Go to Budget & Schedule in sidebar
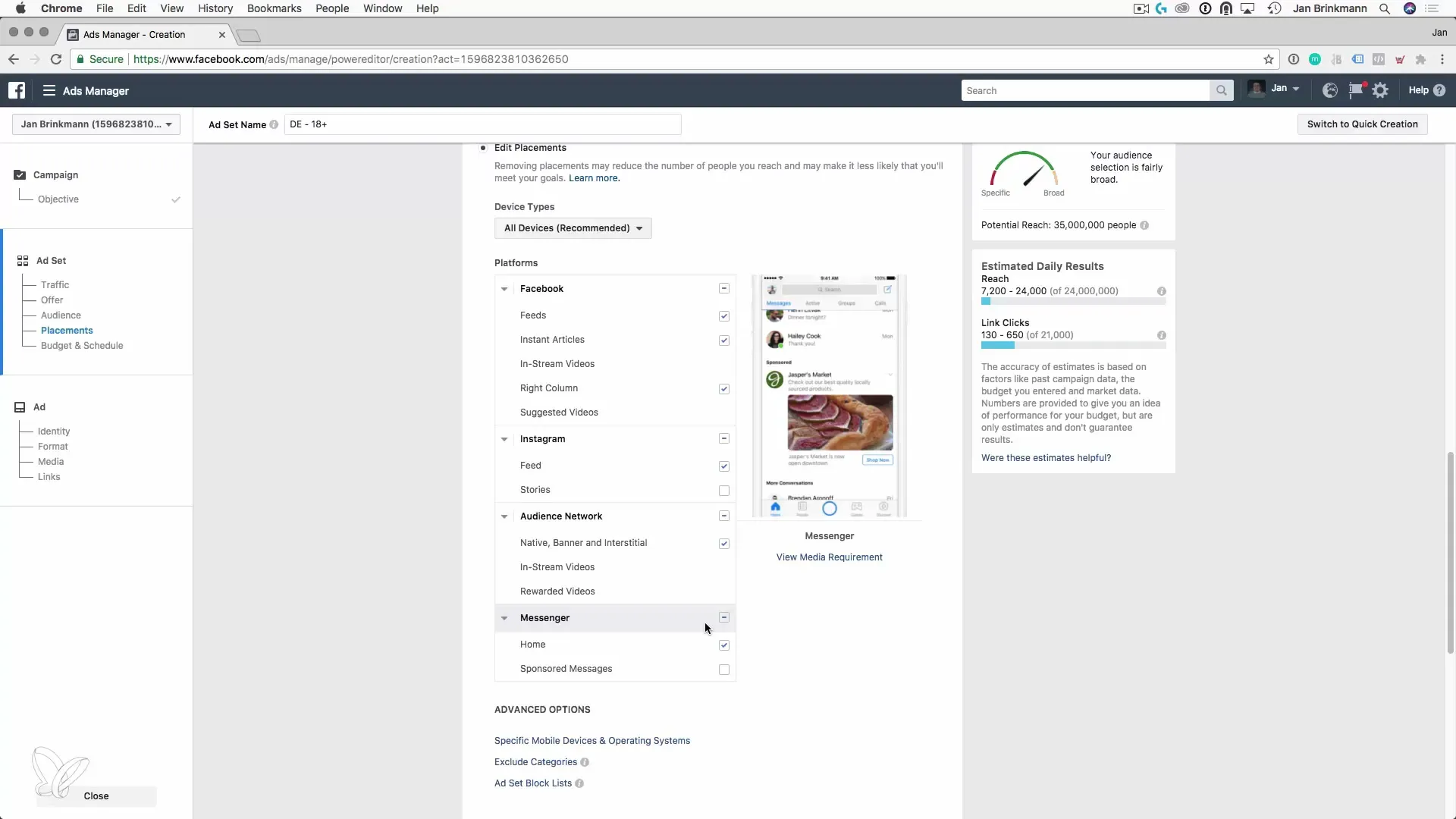 click(x=82, y=346)
